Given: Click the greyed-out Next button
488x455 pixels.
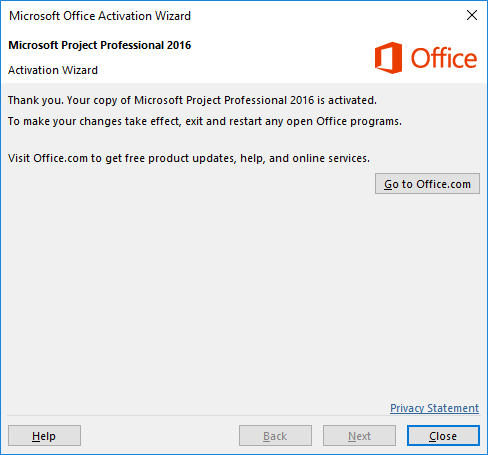Looking at the screenshot, I should click(359, 436).
